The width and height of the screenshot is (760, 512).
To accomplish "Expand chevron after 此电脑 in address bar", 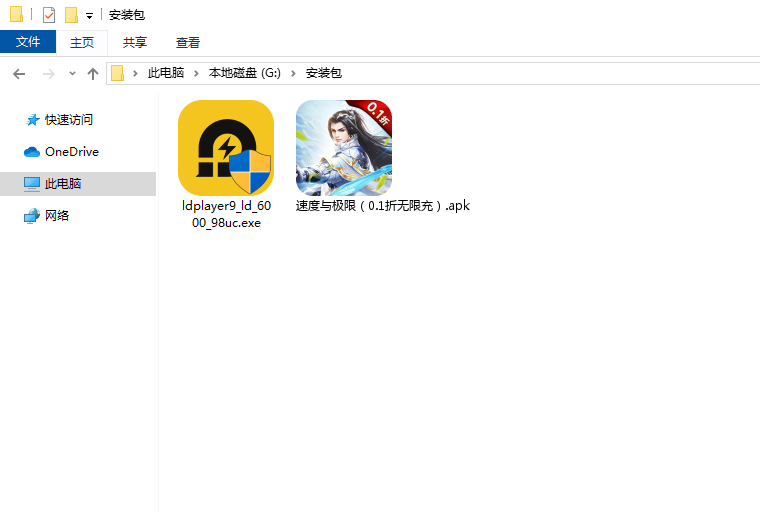I will 196,73.
